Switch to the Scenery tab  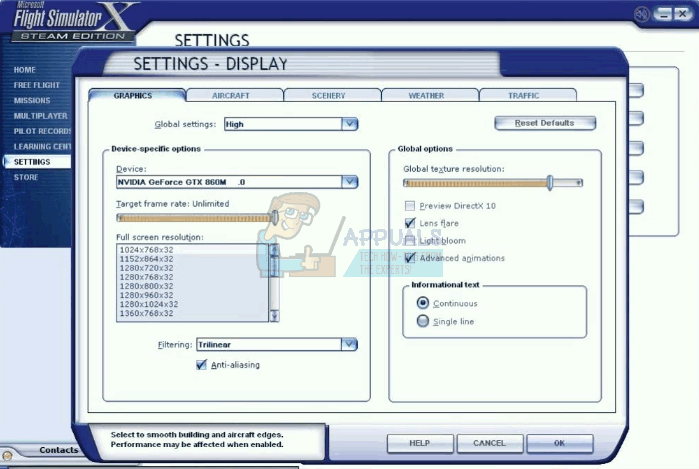[333, 95]
